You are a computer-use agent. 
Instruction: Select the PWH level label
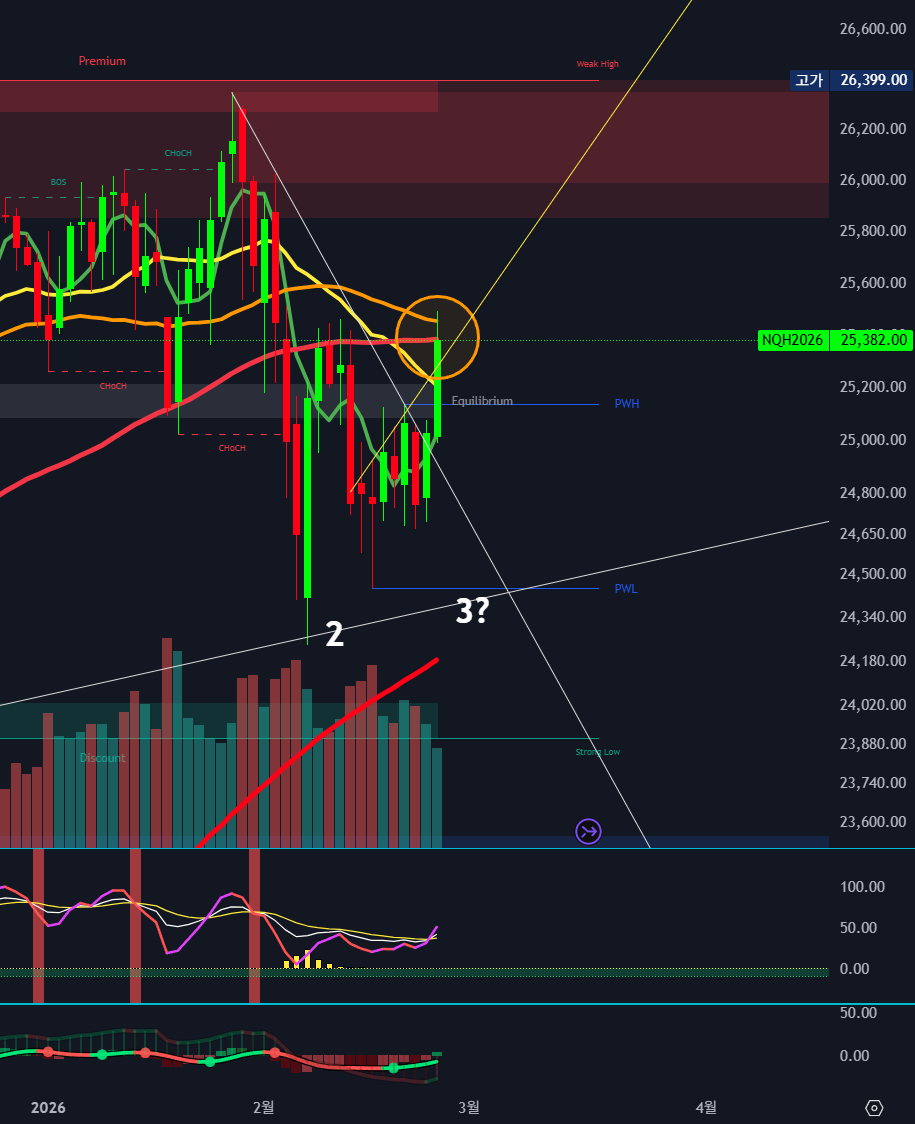(x=626, y=404)
